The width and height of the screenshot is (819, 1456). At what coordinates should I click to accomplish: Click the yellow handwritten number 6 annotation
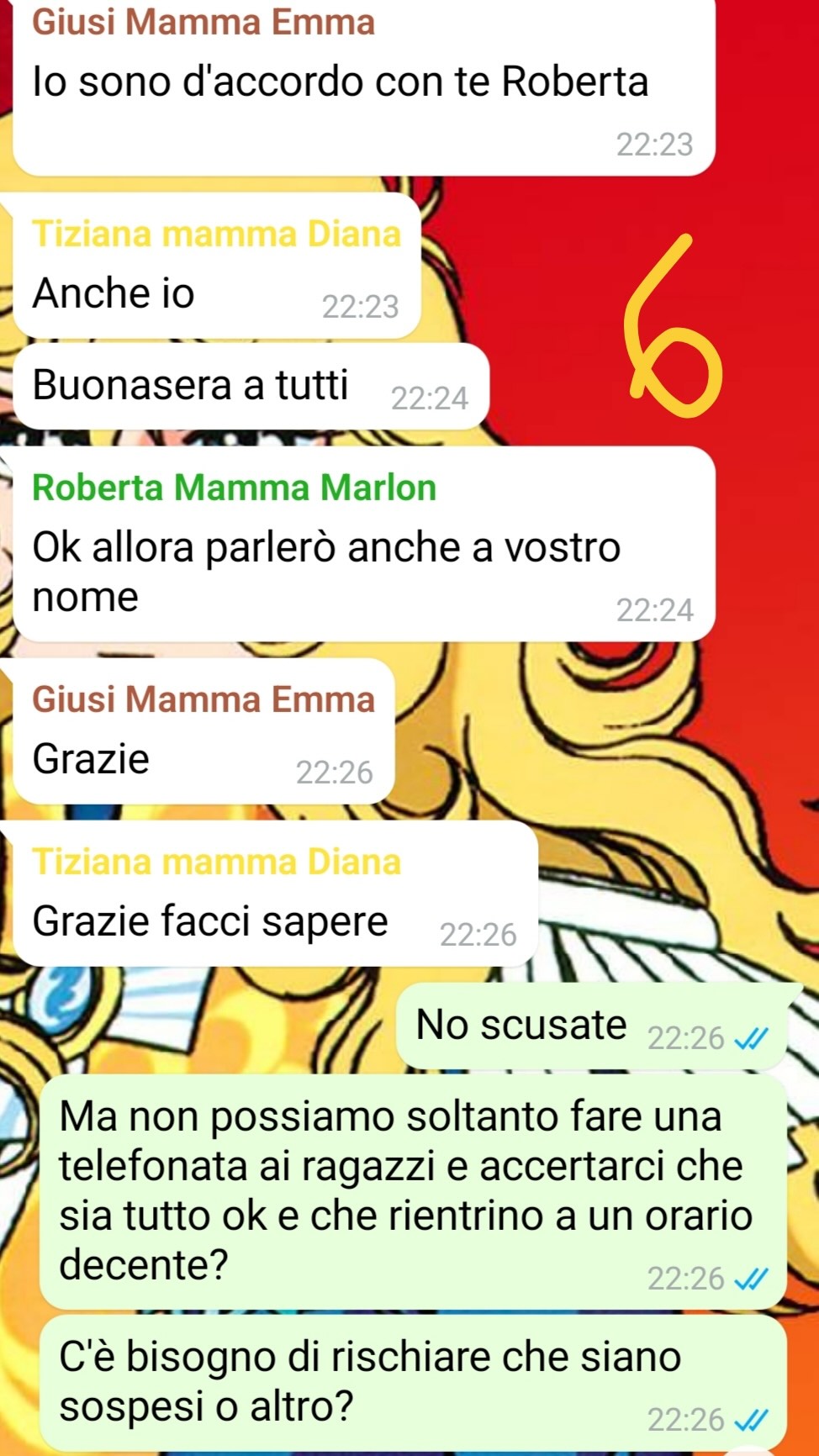tap(671, 328)
